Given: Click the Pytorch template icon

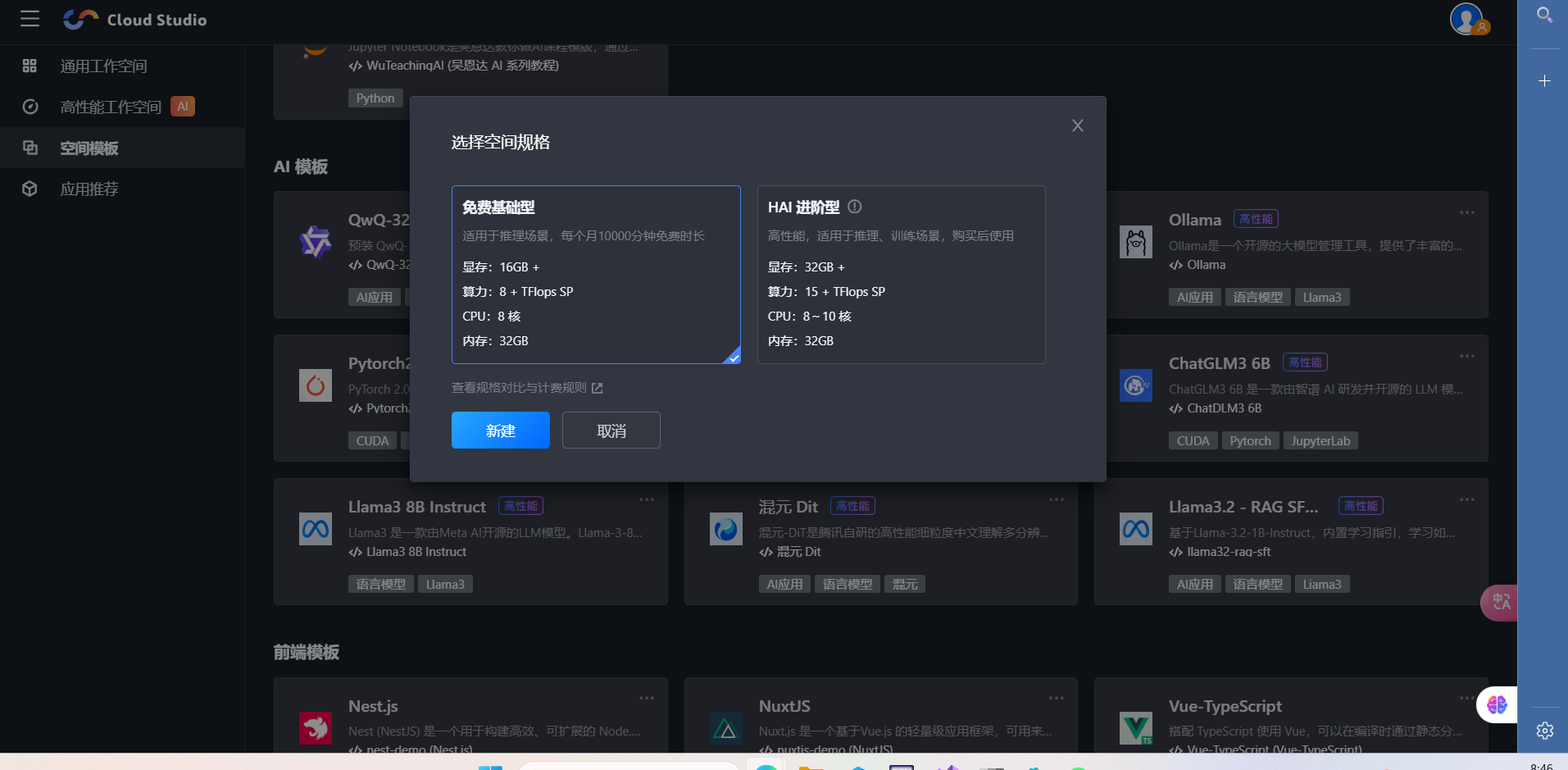Looking at the screenshot, I should (315, 385).
